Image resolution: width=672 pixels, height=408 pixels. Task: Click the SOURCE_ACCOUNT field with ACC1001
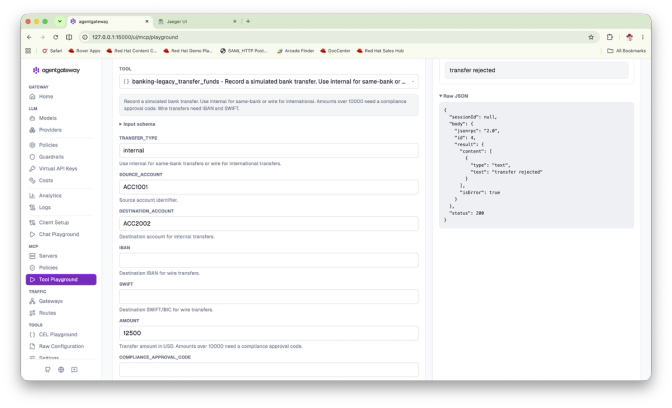pyautogui.click(x=269, y=187)
